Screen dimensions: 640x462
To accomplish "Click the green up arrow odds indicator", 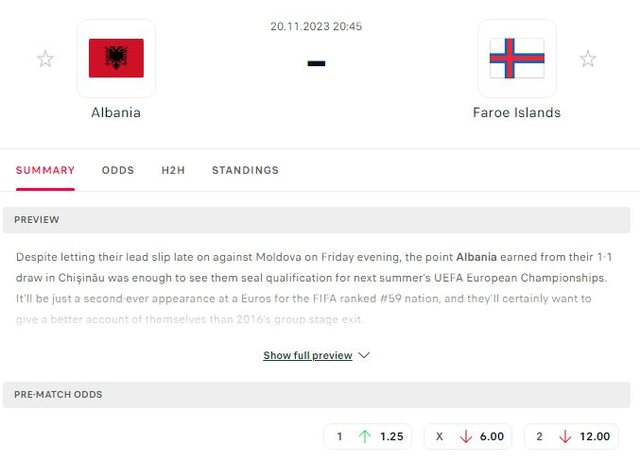I will (x=364, y=437).
